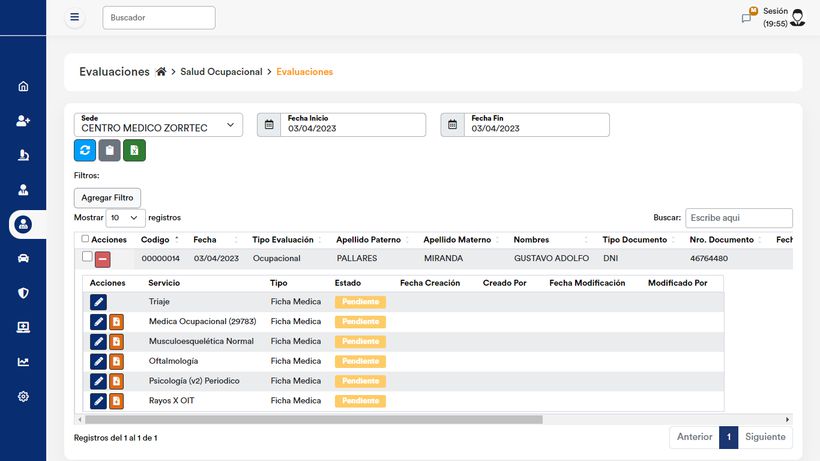Image resolution: width=820 pixels, height=461 pixels.
Task: Open document icon for Musculoesquelética Normal
Action: tap(117, 342)
